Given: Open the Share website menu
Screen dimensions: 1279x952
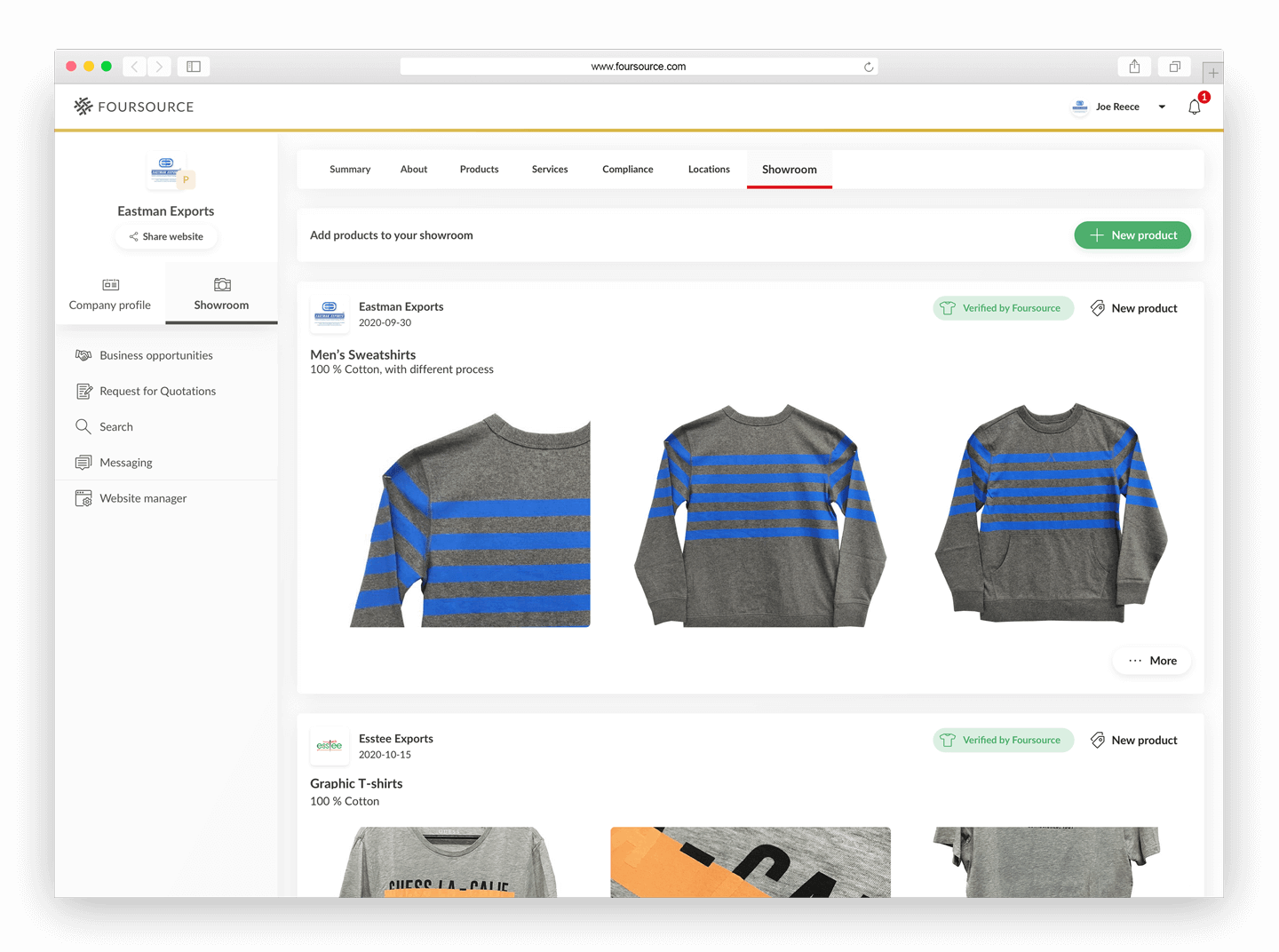Looking at the screenshot, I should click(x=165, y=236).
